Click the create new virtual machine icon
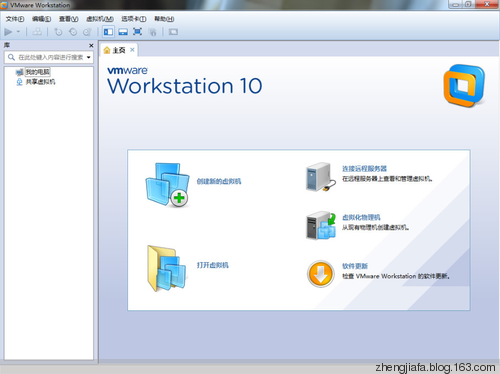Viewport: 500px width, 374px height. point(167,185)
